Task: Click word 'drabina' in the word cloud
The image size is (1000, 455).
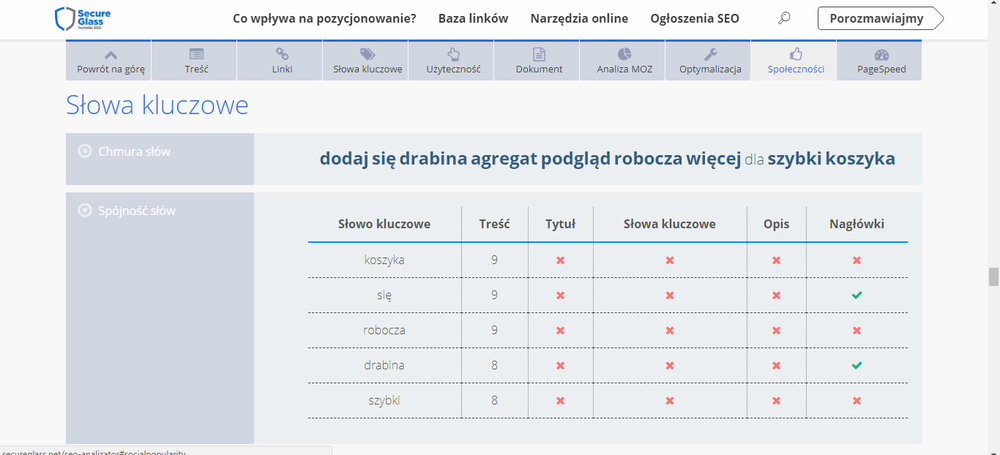Action: point(434,159)
